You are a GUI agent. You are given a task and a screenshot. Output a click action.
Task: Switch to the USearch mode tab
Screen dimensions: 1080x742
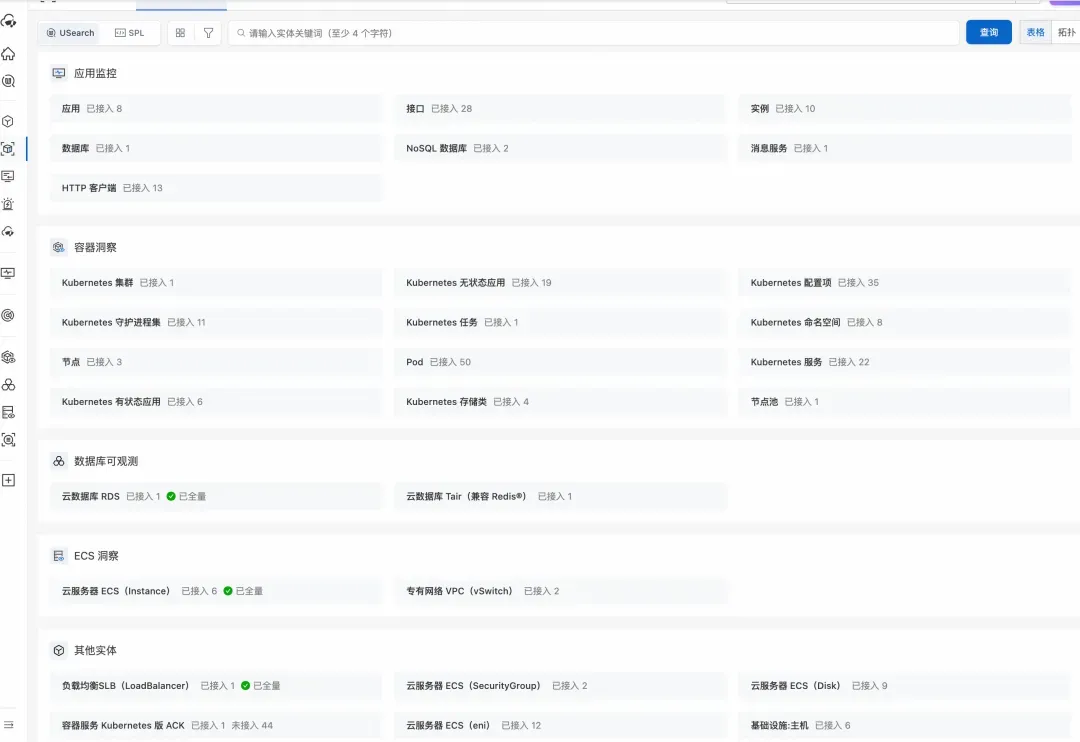70,32
